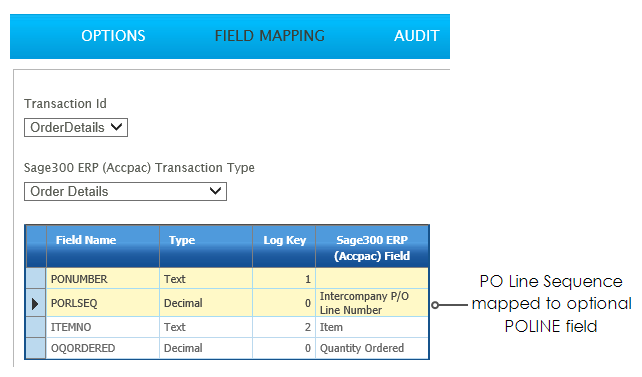Viewport: 642px width, 377px height.
Task: Open the AUDIT tab
Action: [x=416, y=36]
